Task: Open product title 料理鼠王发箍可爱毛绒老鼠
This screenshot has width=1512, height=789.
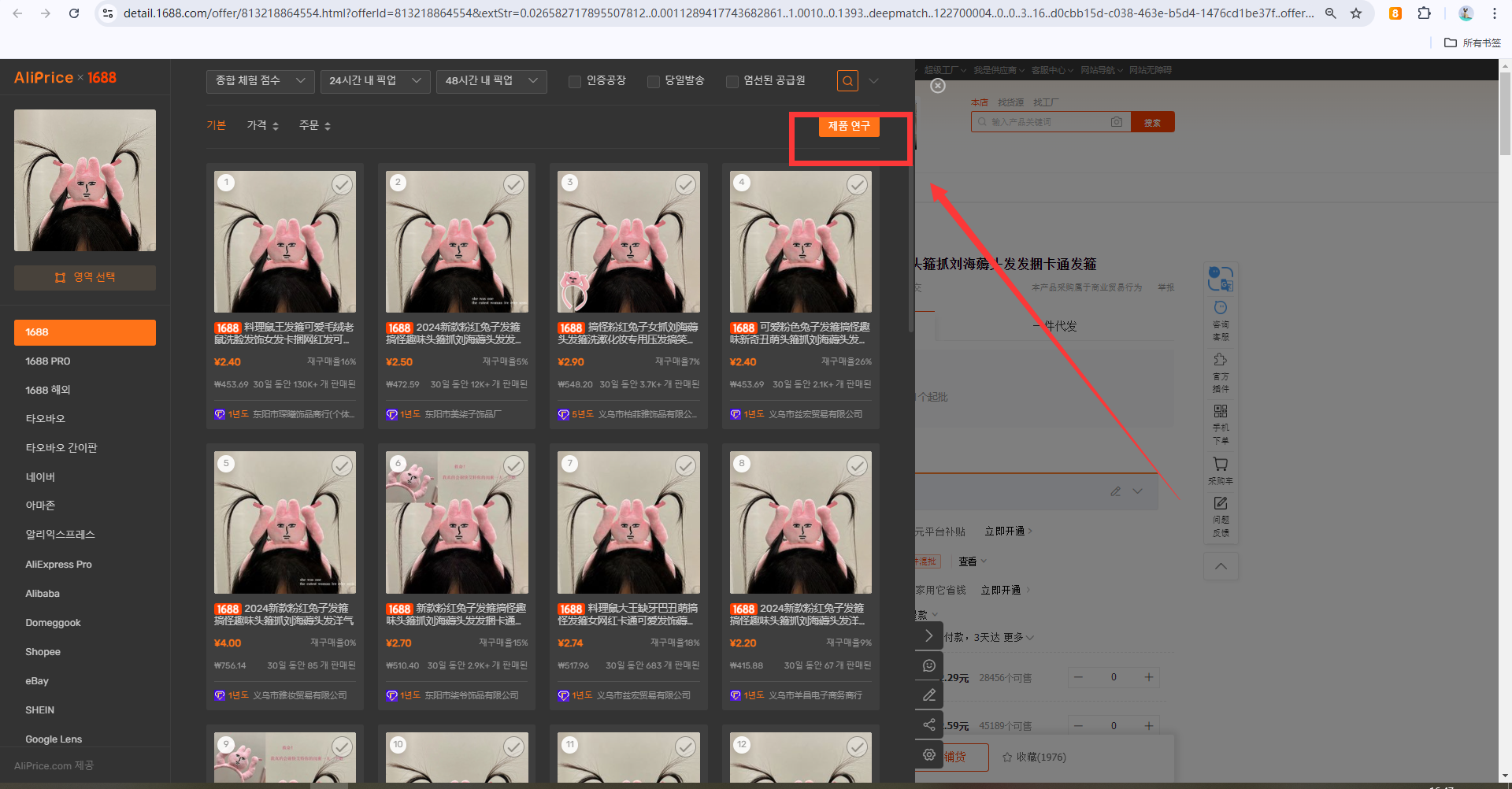Action: [284, 333]
